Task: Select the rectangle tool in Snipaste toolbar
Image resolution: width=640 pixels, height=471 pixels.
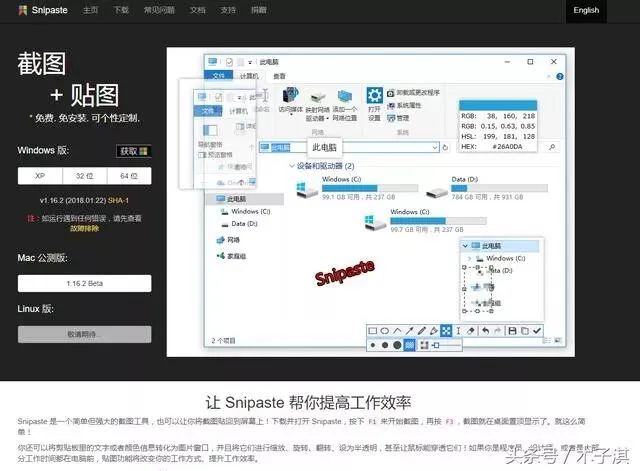Action: coord(372,331)
